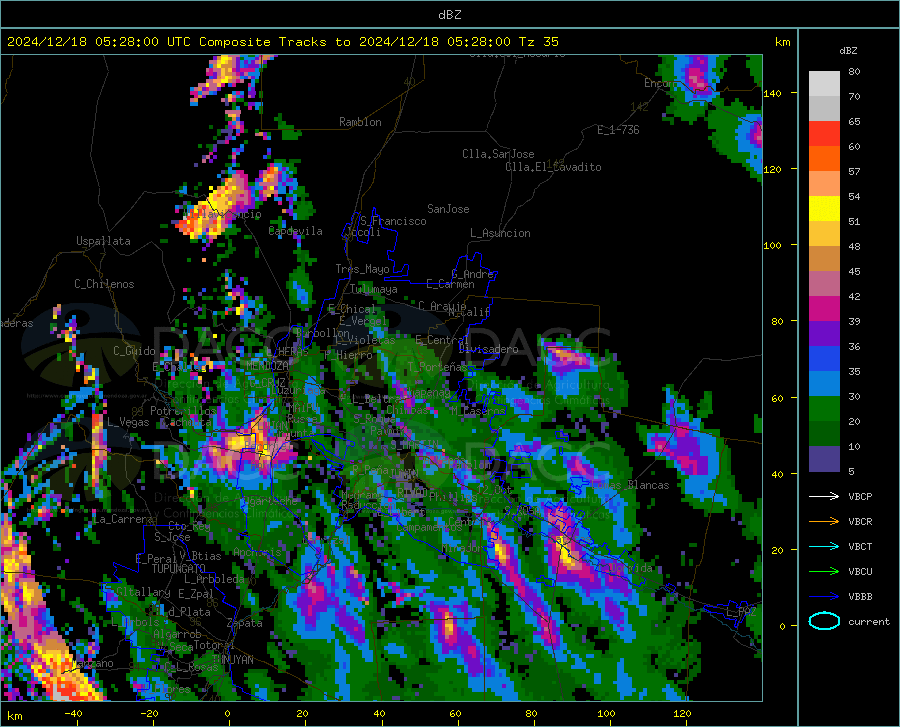
Task: Click the dBZ title at top
Action: (x=449, y=15)
